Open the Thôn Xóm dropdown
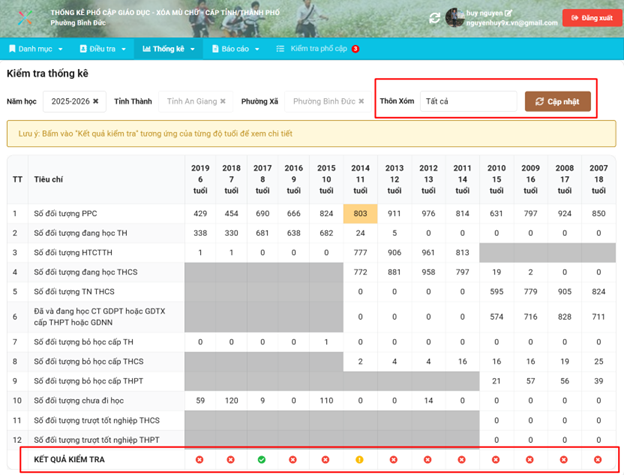The image size is (624, 475). [467, 101]
